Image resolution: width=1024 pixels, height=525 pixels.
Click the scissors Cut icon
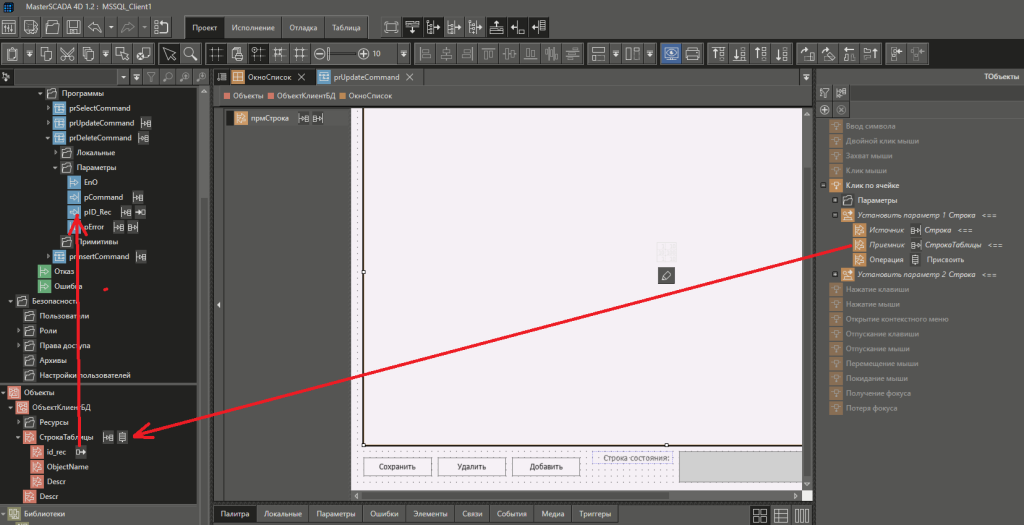(x=66, y=53)
